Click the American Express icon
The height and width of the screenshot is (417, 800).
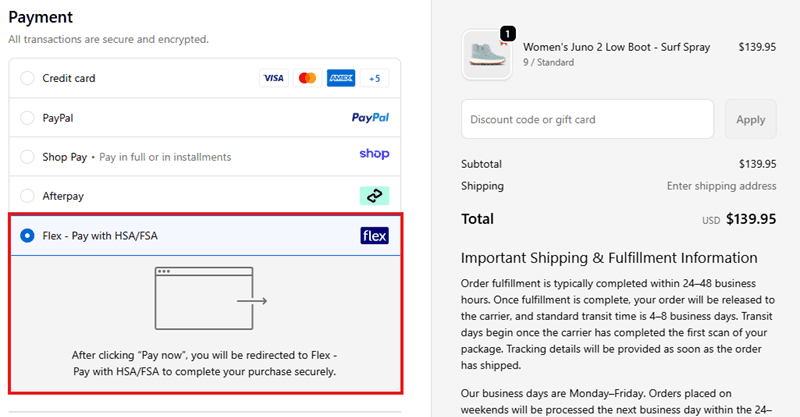click(x=341, y=78)
